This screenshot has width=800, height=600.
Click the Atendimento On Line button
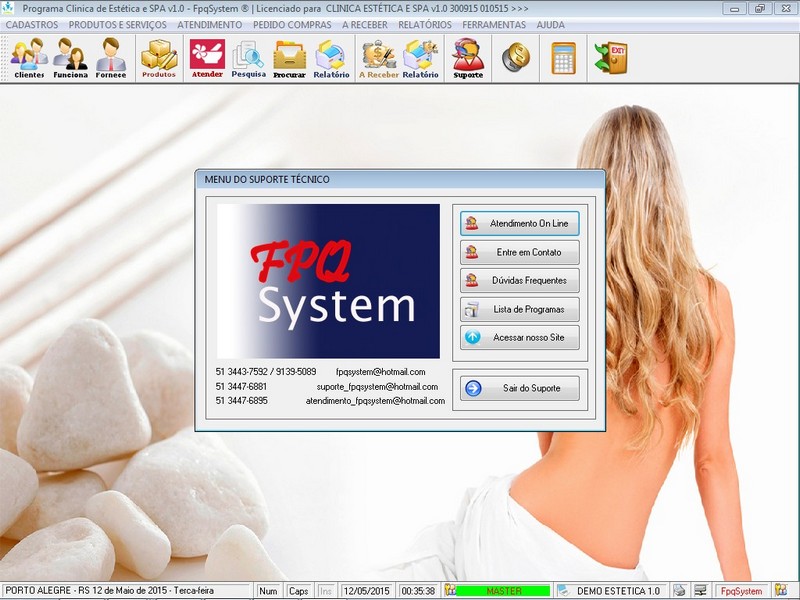[519, 223]
